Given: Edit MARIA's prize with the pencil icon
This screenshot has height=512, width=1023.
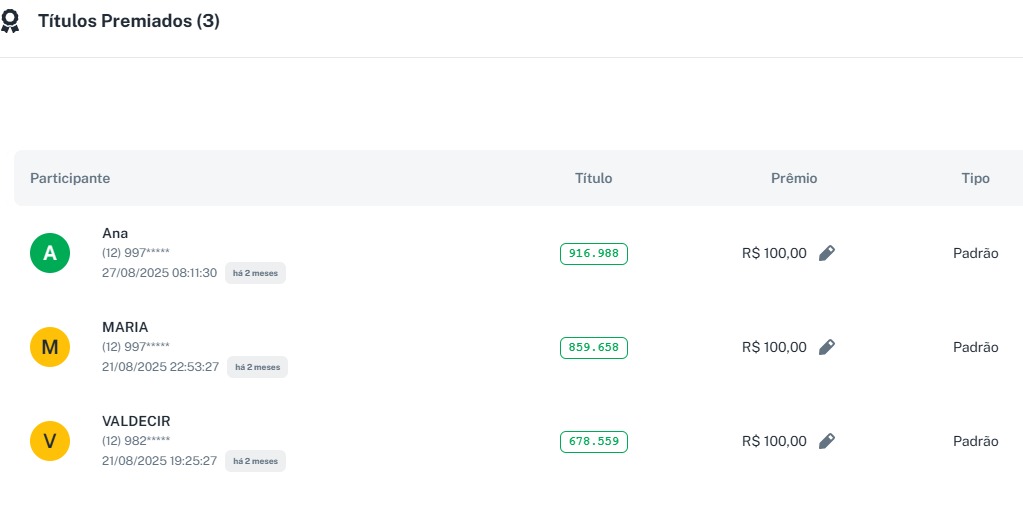Looking at the screenshot, I should tap(826, 348).
